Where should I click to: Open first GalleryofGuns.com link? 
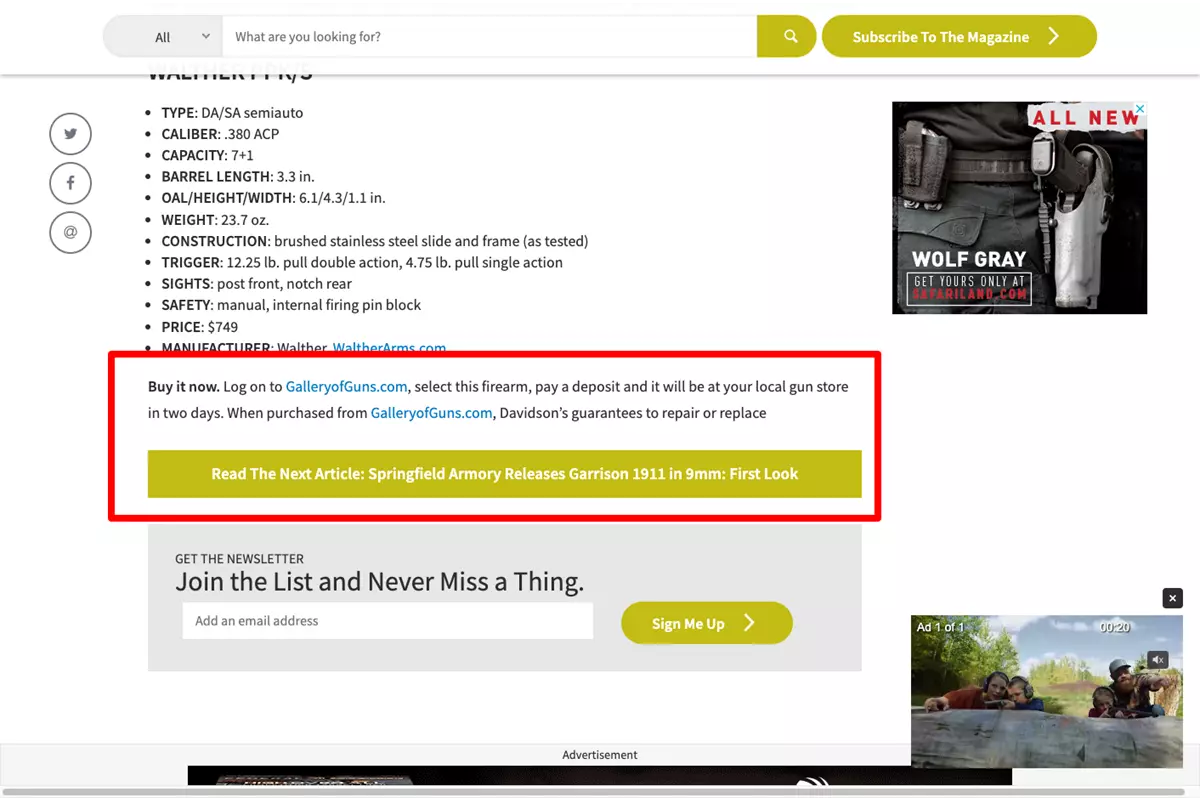pos(347,386)
